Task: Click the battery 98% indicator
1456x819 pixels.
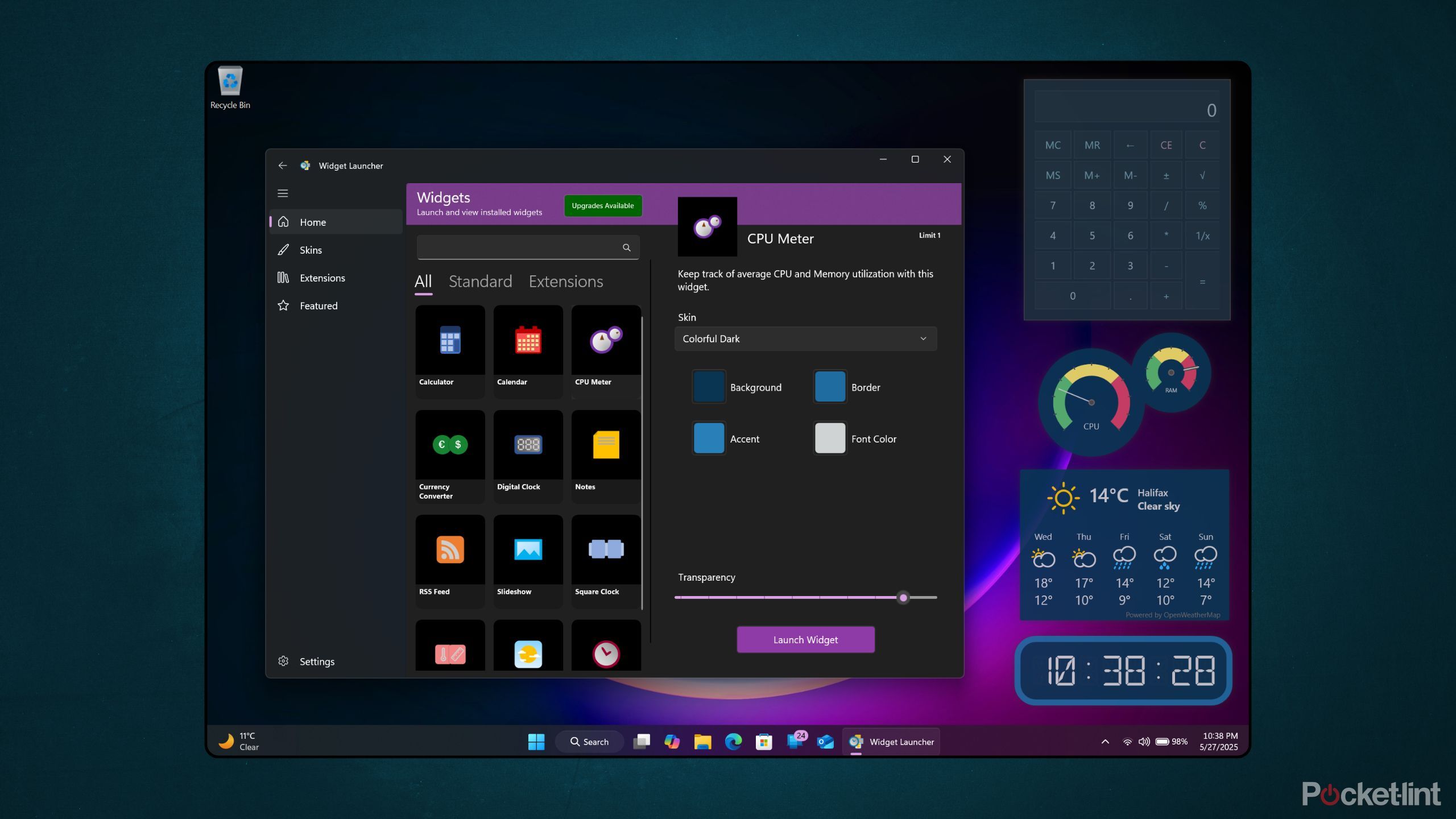Action: tap(1172, 742)
